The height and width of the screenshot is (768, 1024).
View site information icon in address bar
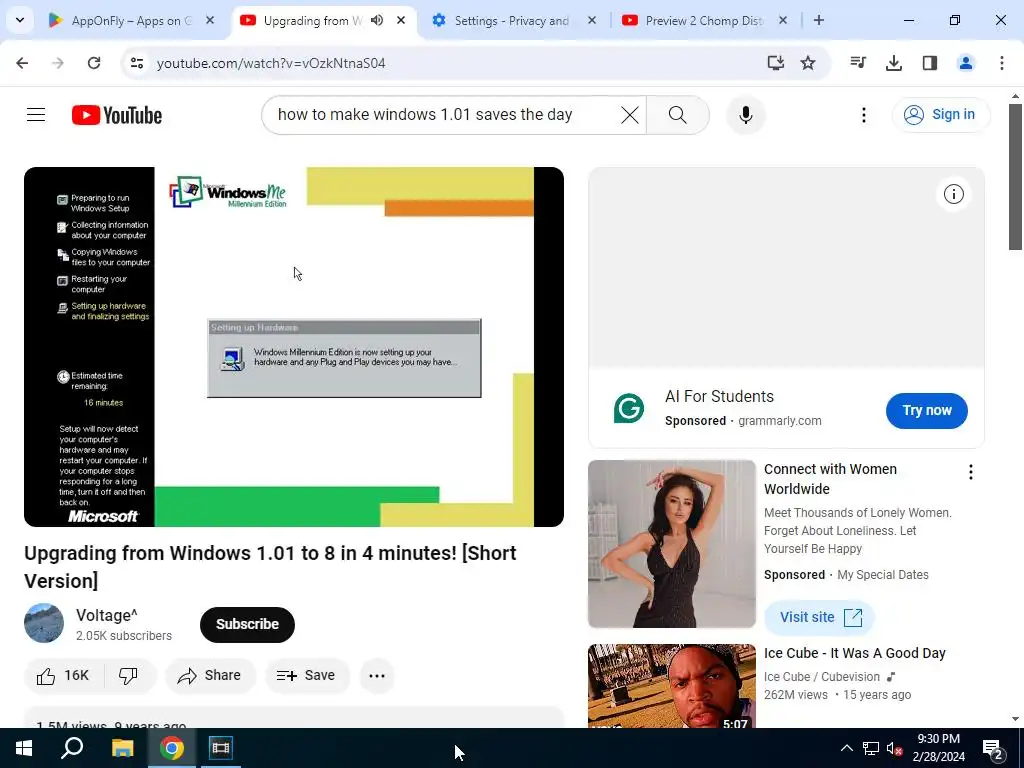136,63
